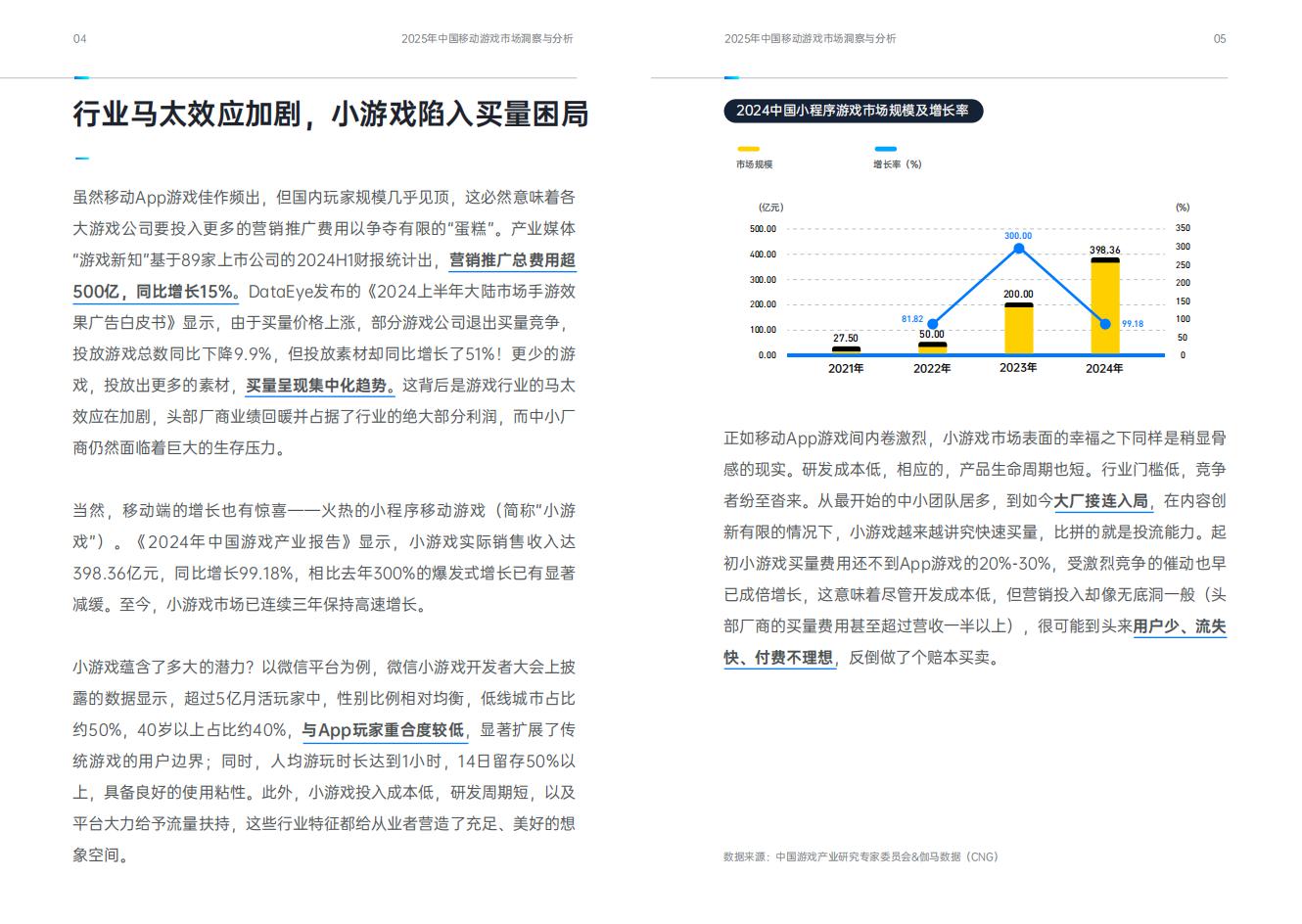This screenshot has width=1302, height=924.
Task: Click the 数据来源 footnote text
Action: (x=860, y=856)
